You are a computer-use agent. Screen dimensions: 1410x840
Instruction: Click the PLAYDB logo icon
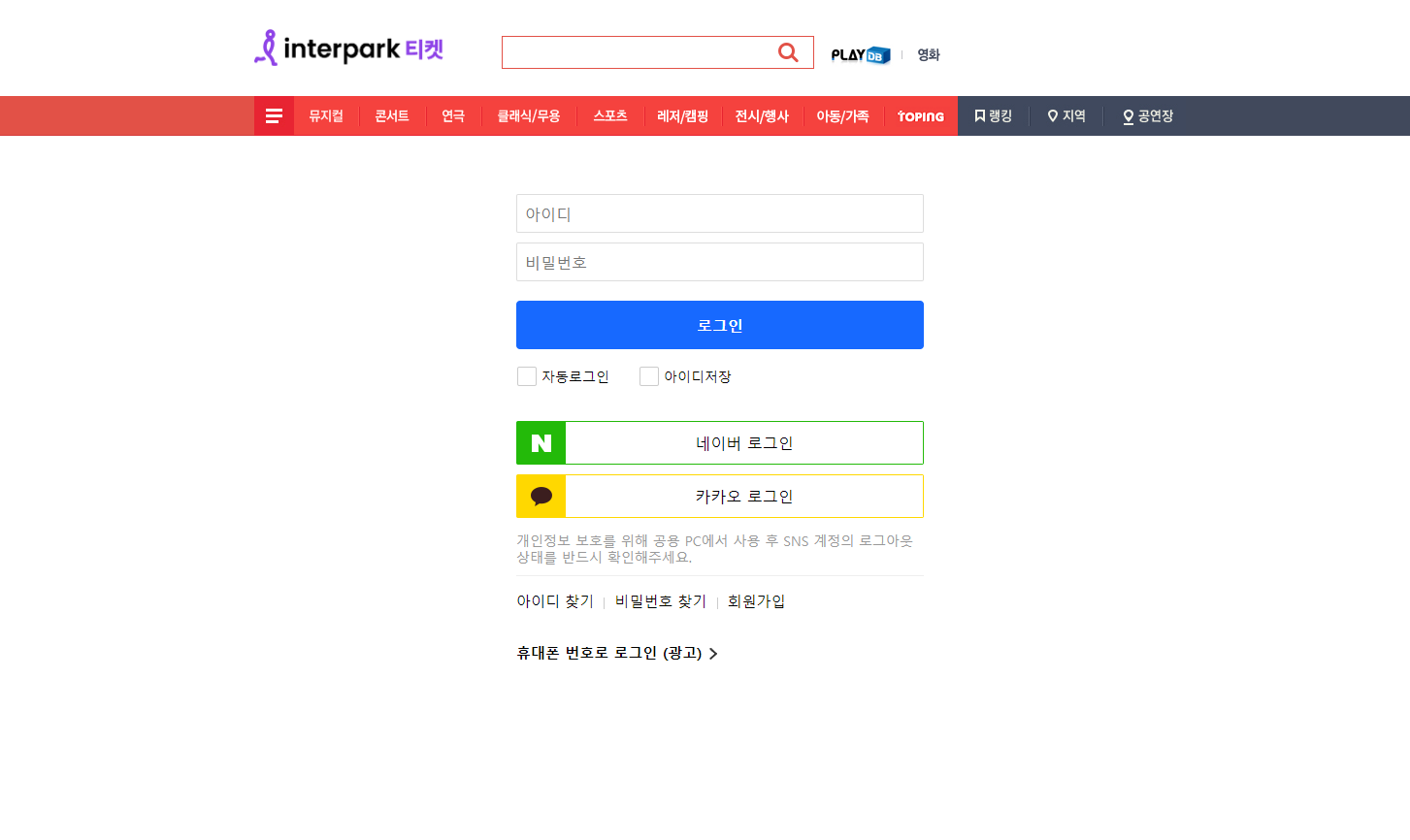pyautogui.click(x=859, y=55)
